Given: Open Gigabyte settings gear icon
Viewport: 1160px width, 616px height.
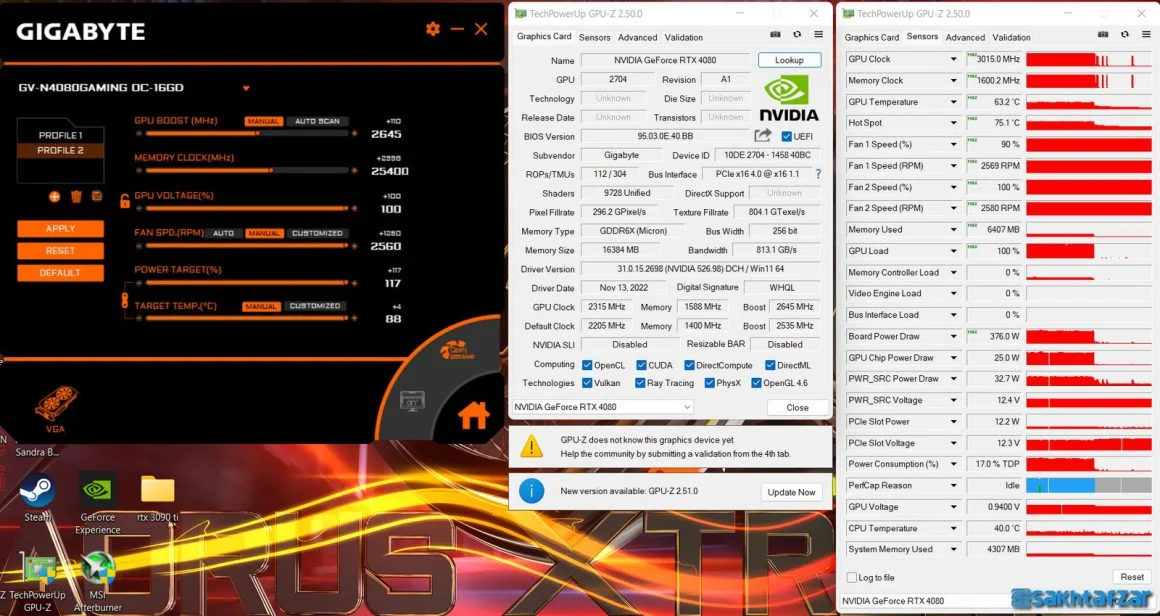Looking at the screenshot, I should click(x=433, y=29).
